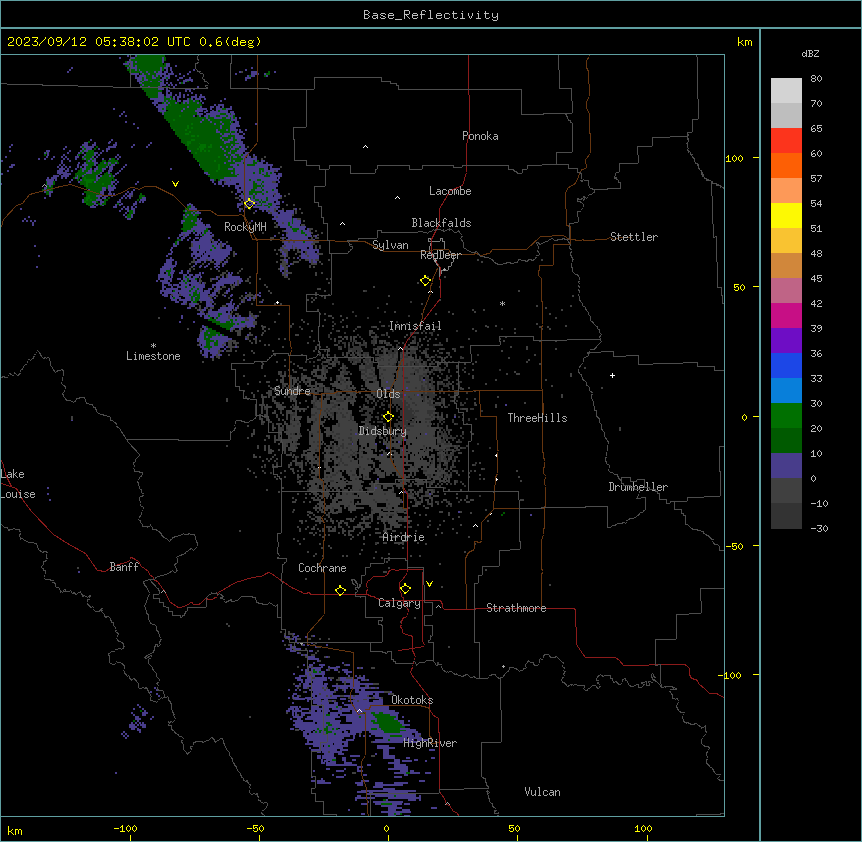Click the Cochrane town label

(x=322, y=568)
